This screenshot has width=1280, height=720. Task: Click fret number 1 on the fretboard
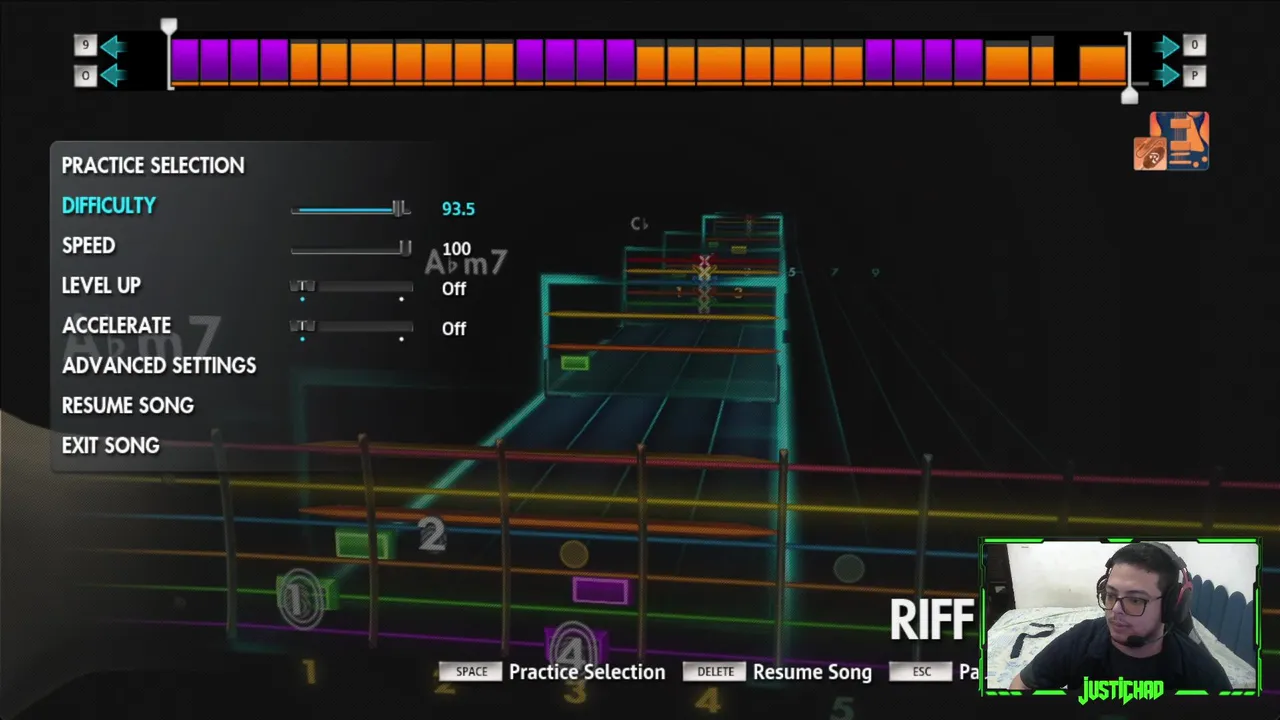coord(309,672)
